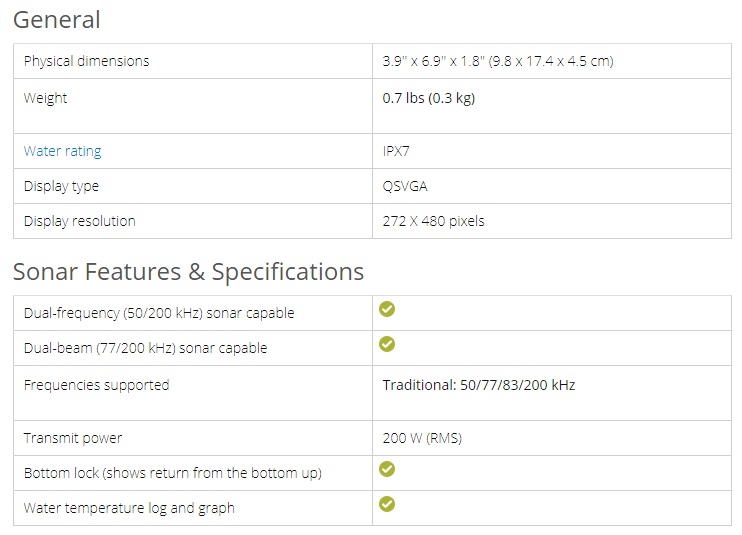742x535 pixels.
Task: Click the Traditional: 50/77/83/200 kHz value
Action: [478, 385]
